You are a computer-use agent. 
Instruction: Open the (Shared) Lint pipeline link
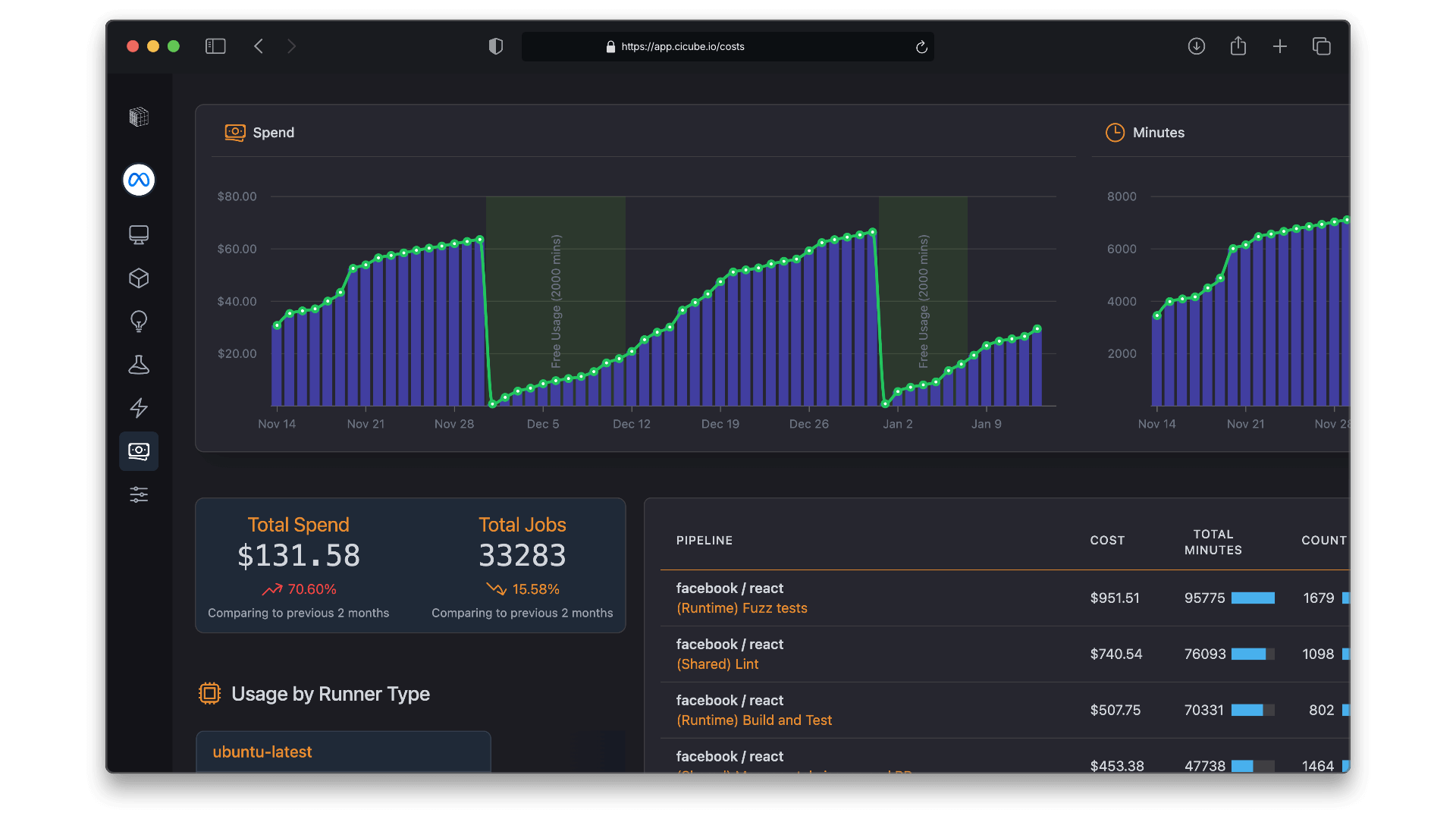click(x=717, y=664)
